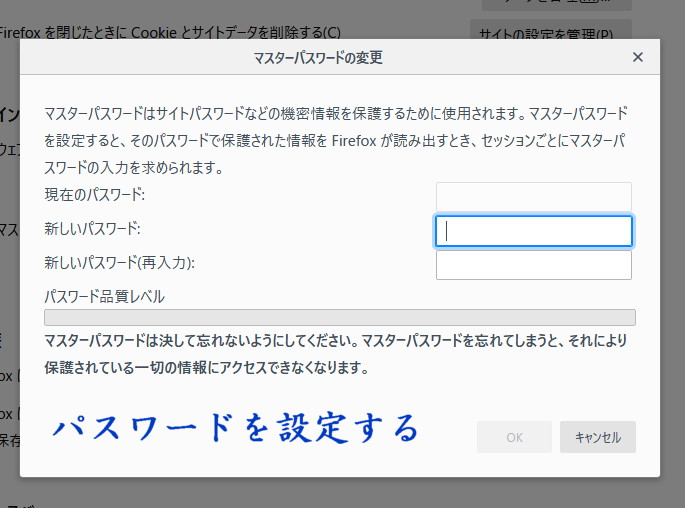
Task: Click the パスワード品質レベル label text
Action: [105, 296]
